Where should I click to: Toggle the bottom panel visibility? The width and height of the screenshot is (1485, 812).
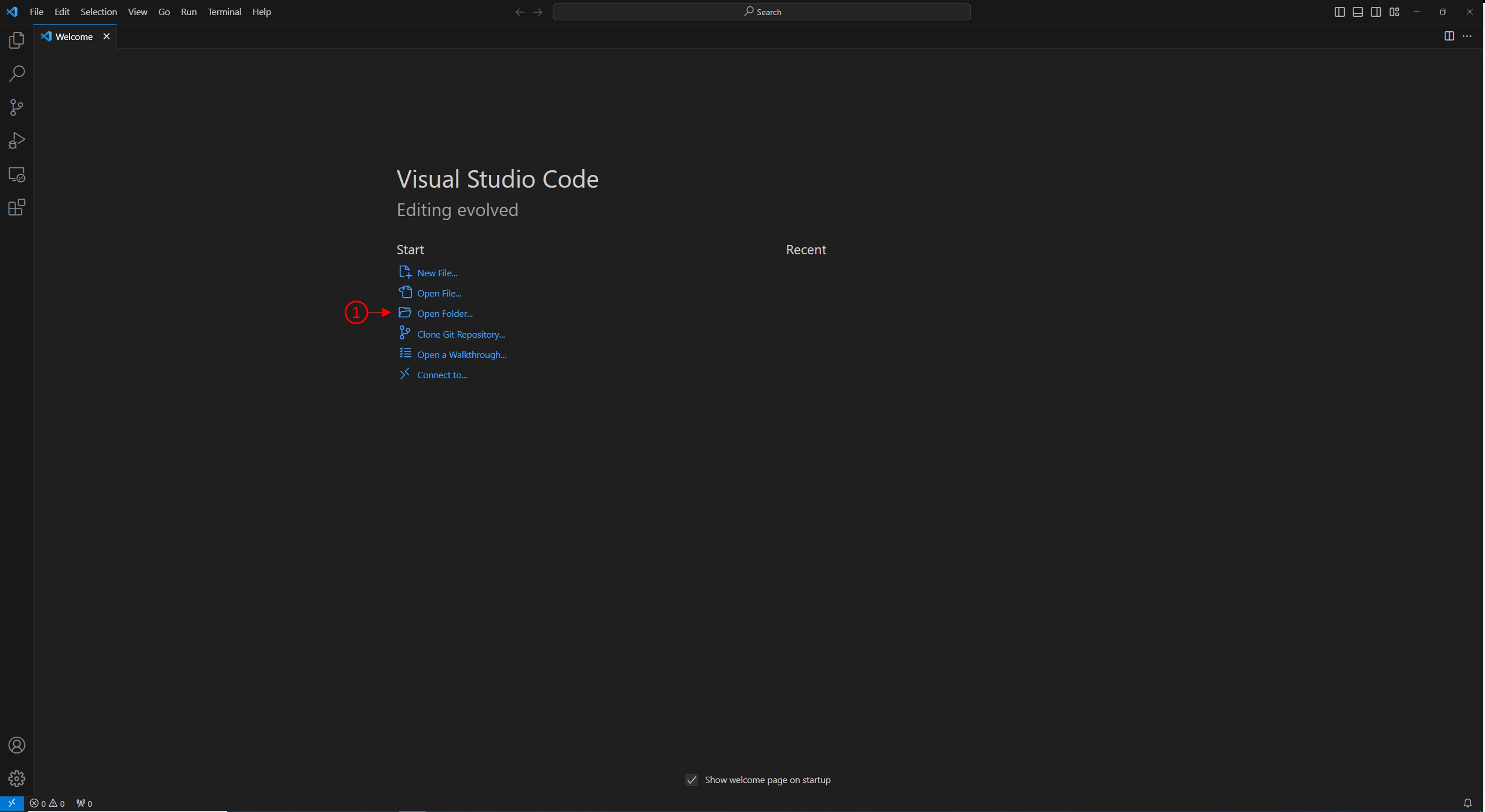1358,12
